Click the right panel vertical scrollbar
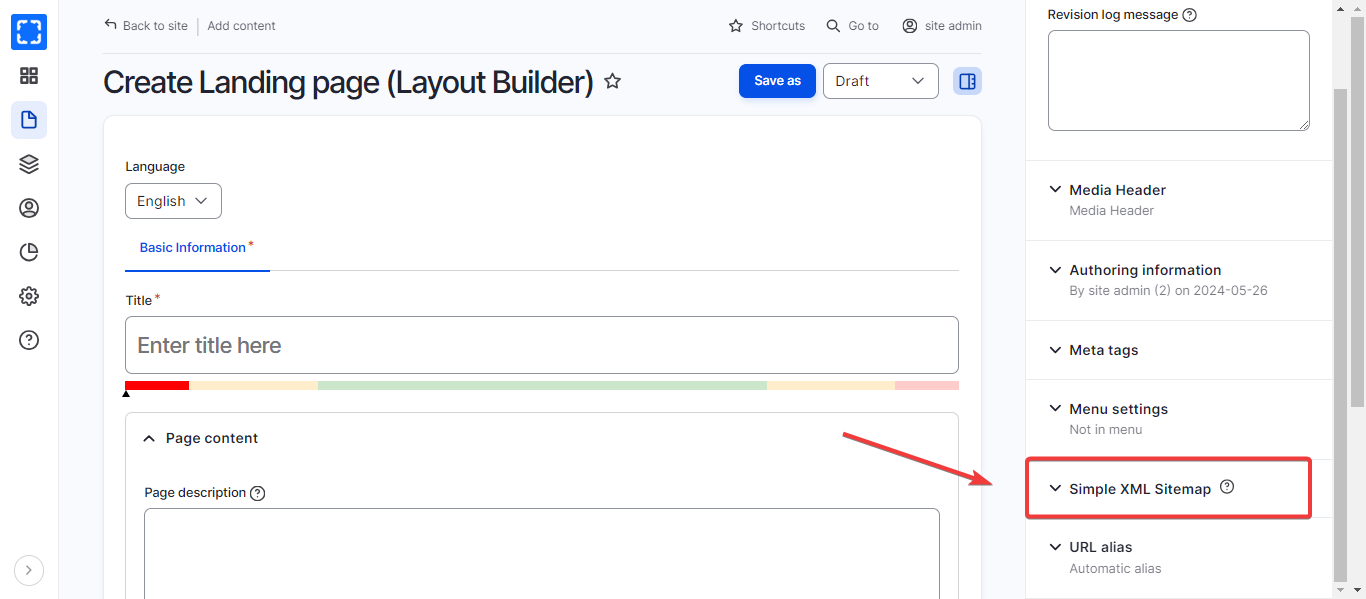This screenshot has width=1366, height=599. [1340, 334]
